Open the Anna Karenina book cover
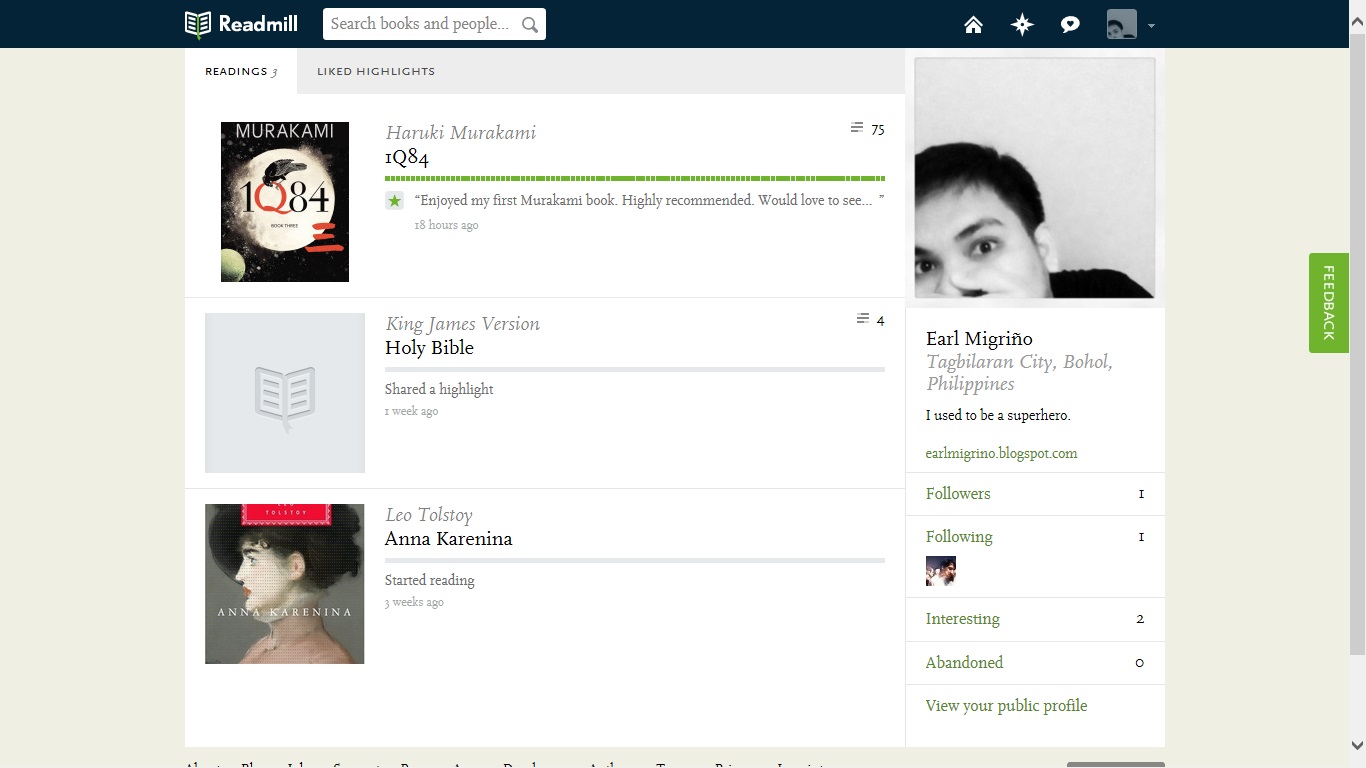The height and width of the screenshot is (768, 1366). coord(285,584)
